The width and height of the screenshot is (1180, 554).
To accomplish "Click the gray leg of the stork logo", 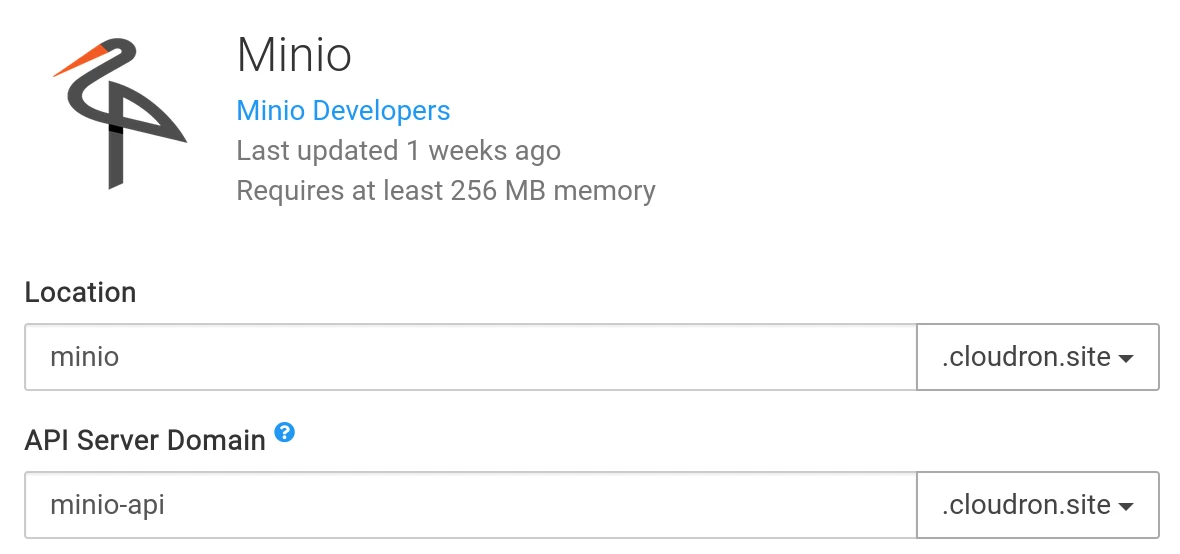I will click(117, 160).
